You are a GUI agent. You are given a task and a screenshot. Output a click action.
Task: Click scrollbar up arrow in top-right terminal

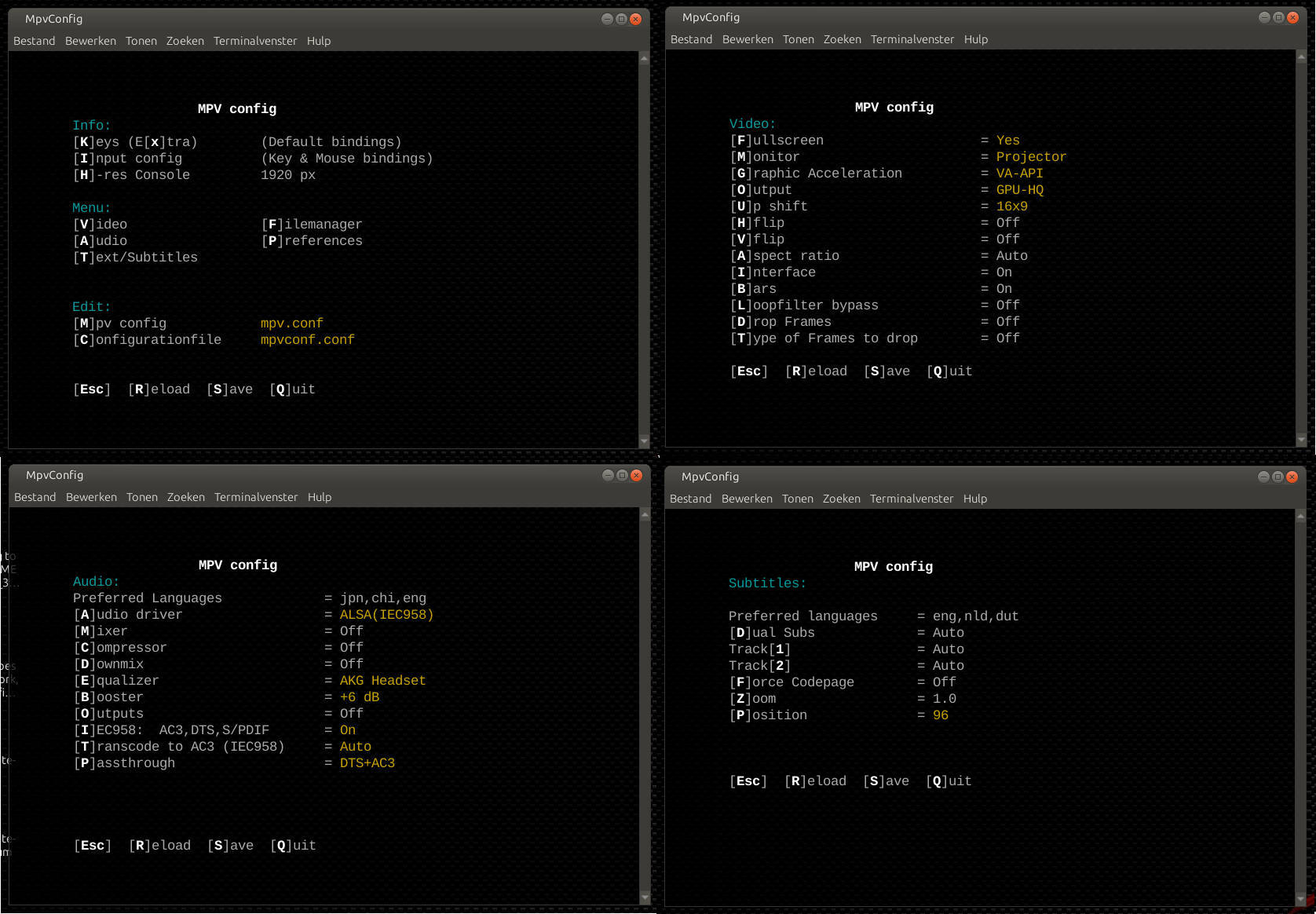click(1301, 57)
